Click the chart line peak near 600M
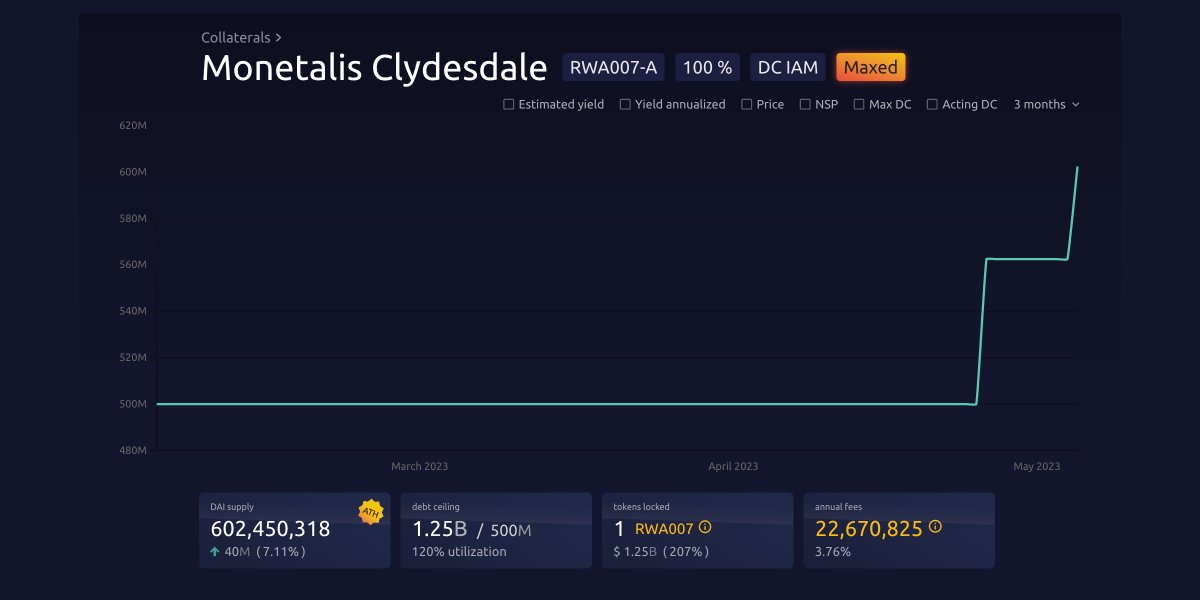1200x600 pixels. (x=1076, y=168)
